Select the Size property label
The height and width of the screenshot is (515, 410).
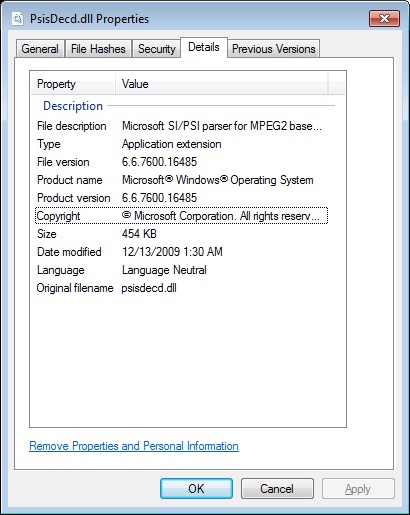47,234
